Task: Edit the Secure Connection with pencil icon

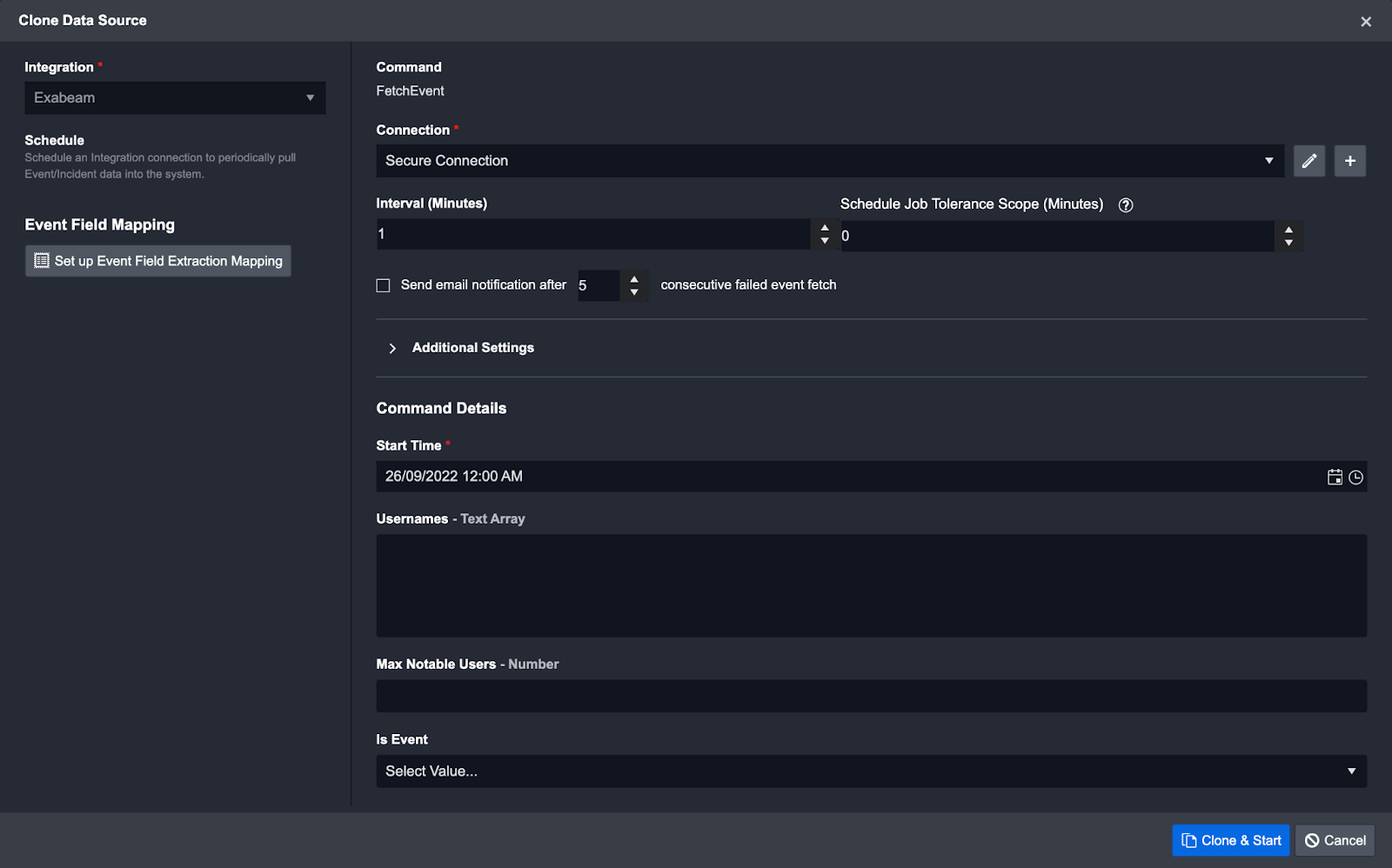Action: pyautogui.click(x=1308, y=161)
